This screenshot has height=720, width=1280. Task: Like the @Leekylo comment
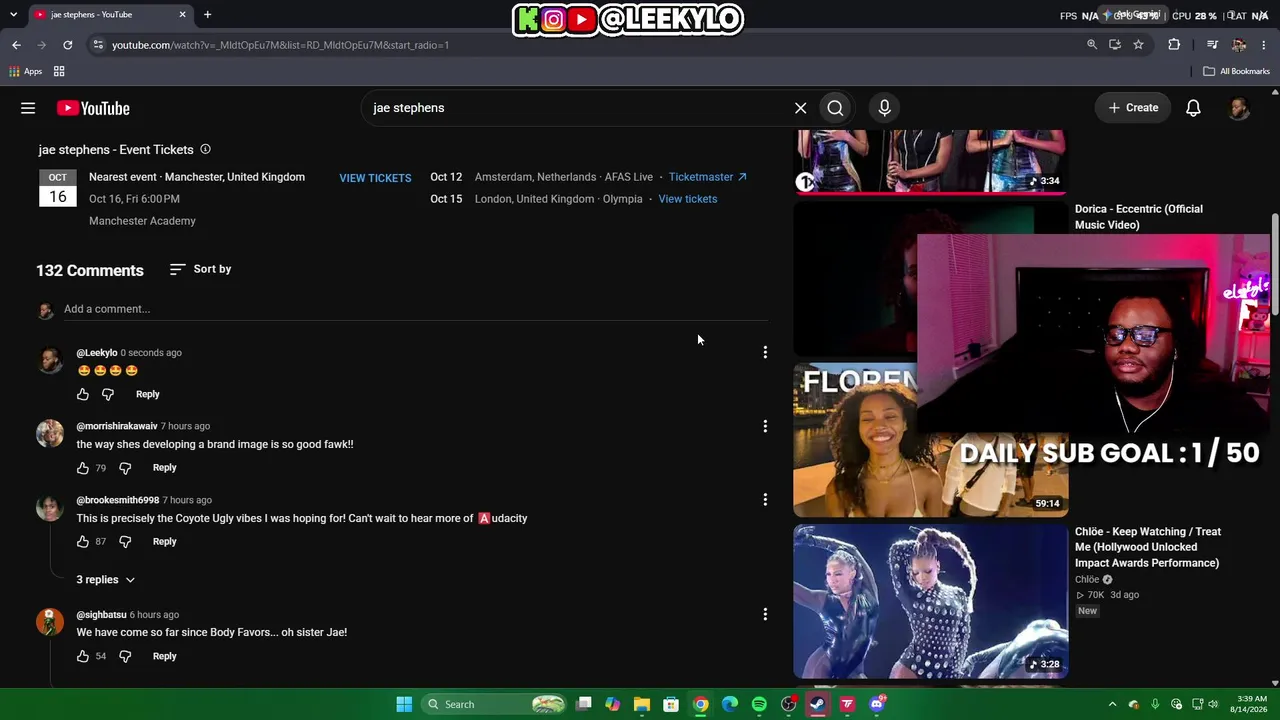pos(83,394)
